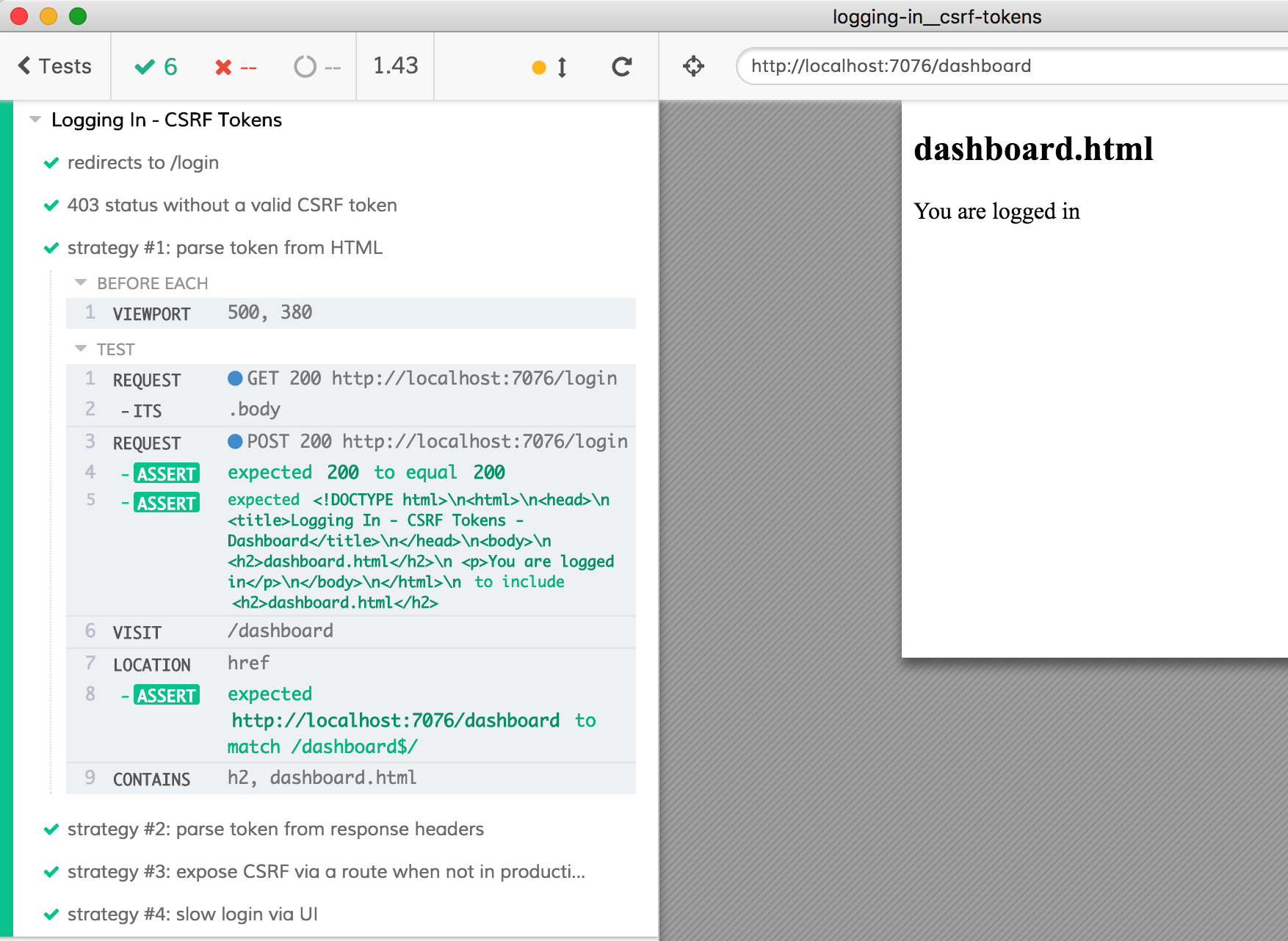
Task: Click the checkmark beside 'redirects to /login'
Action: pos(51,163)
